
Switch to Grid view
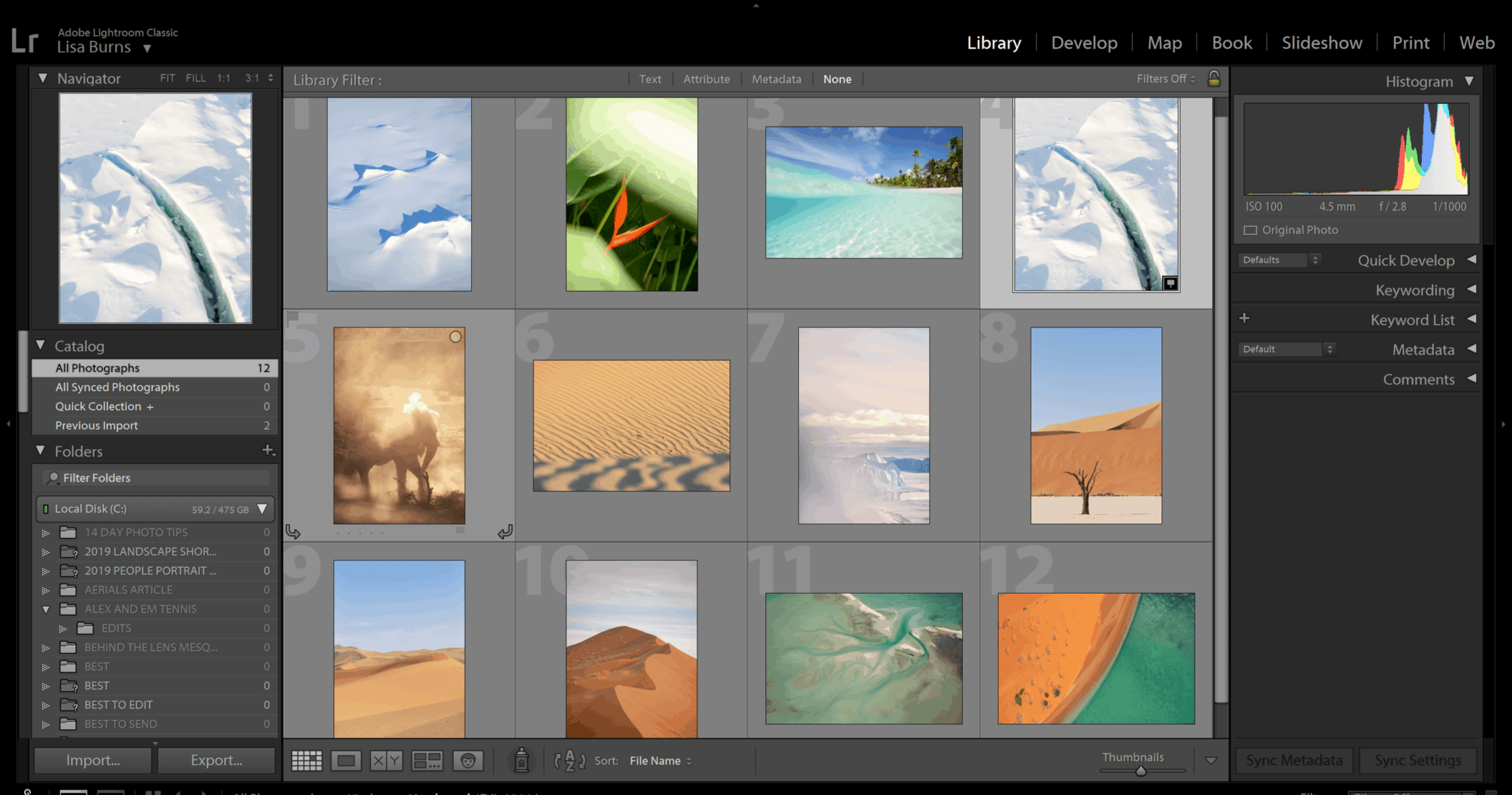(x=307, y=761)
